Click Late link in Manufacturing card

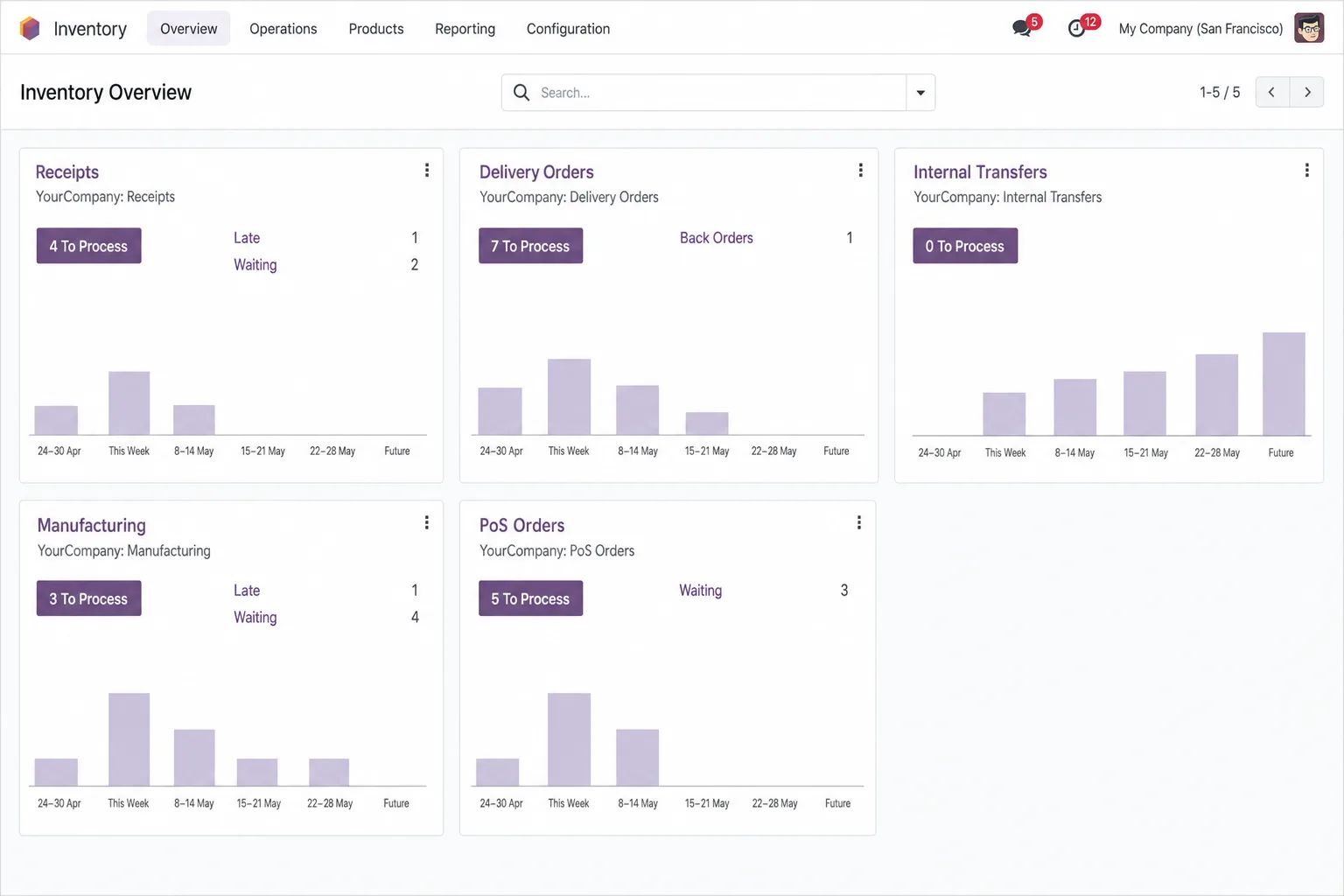coord(247,591)
